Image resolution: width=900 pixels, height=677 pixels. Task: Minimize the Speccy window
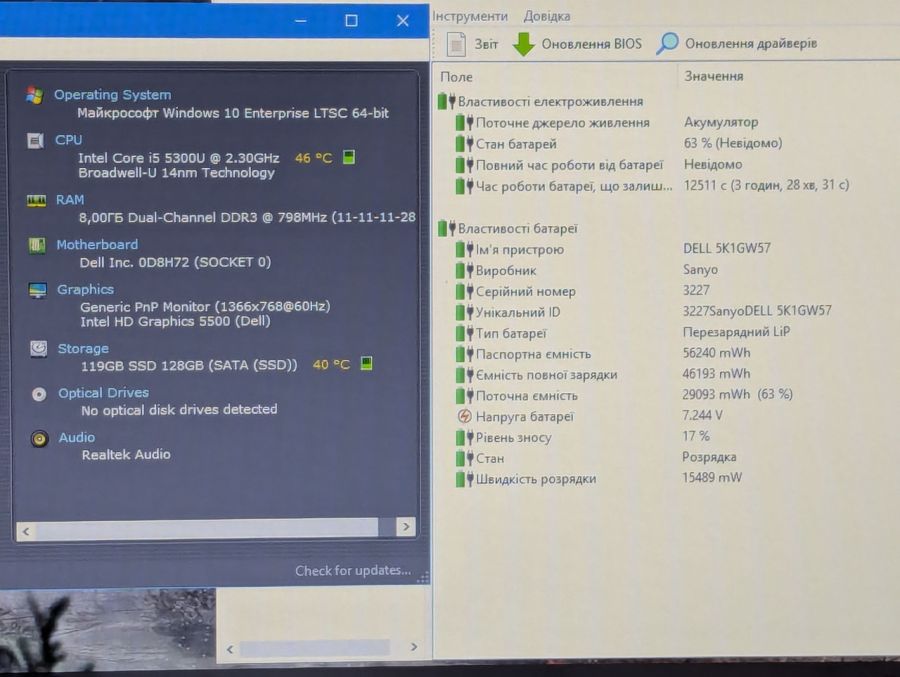(x=300, y=21)
